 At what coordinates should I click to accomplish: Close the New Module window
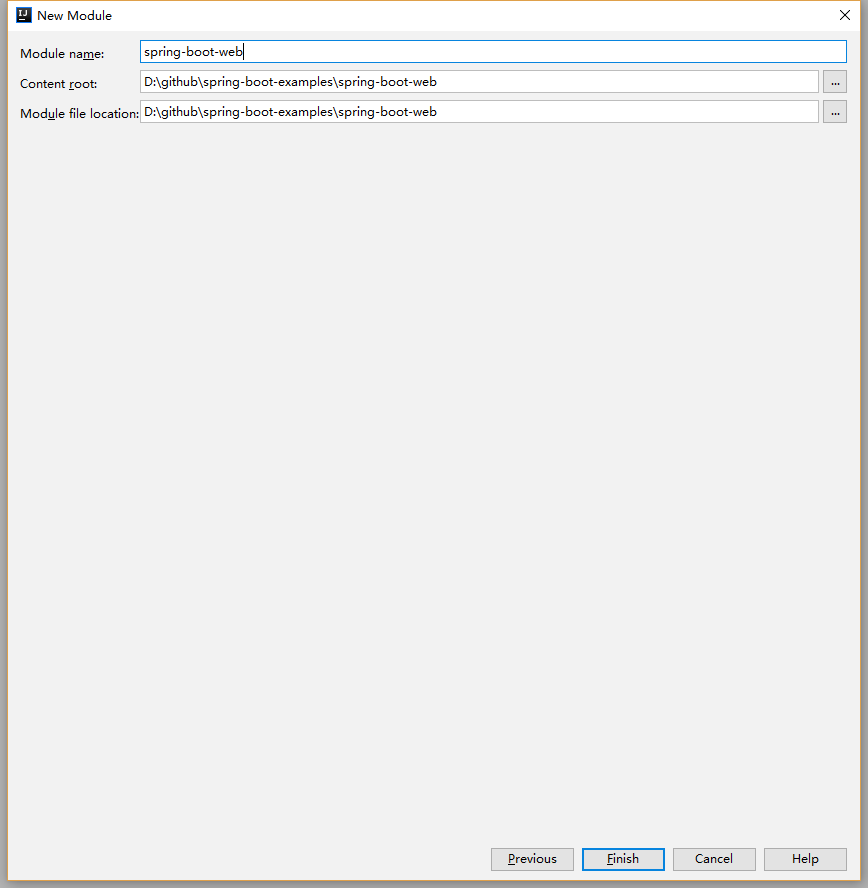tap(845, 15)
